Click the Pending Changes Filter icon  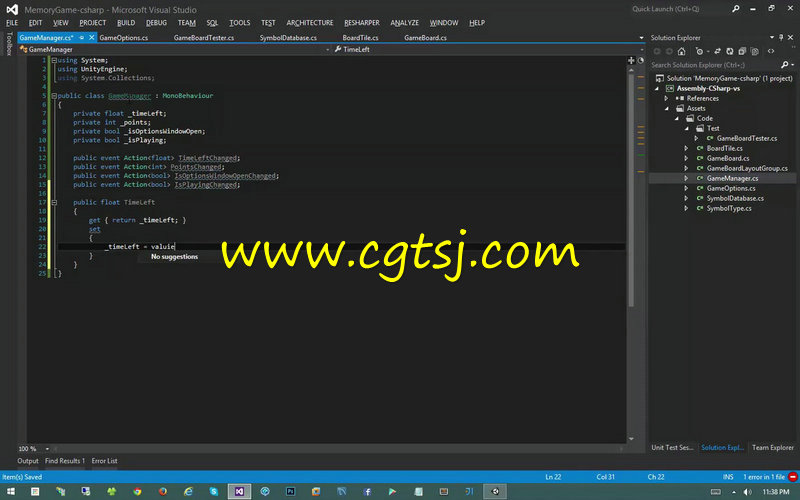pos(699,51)
